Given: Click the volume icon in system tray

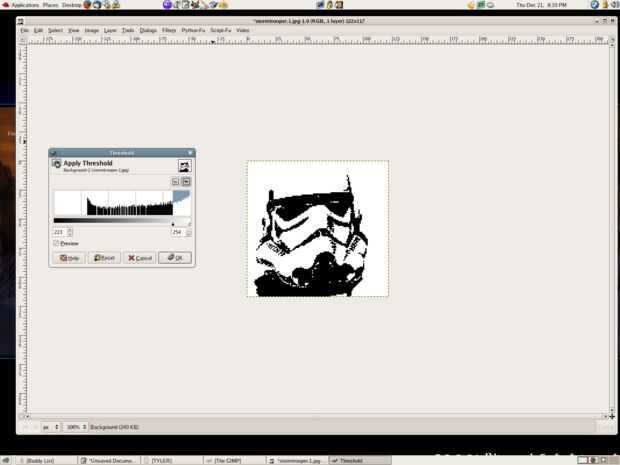Looking at the screenshot, I should (616, 5).
